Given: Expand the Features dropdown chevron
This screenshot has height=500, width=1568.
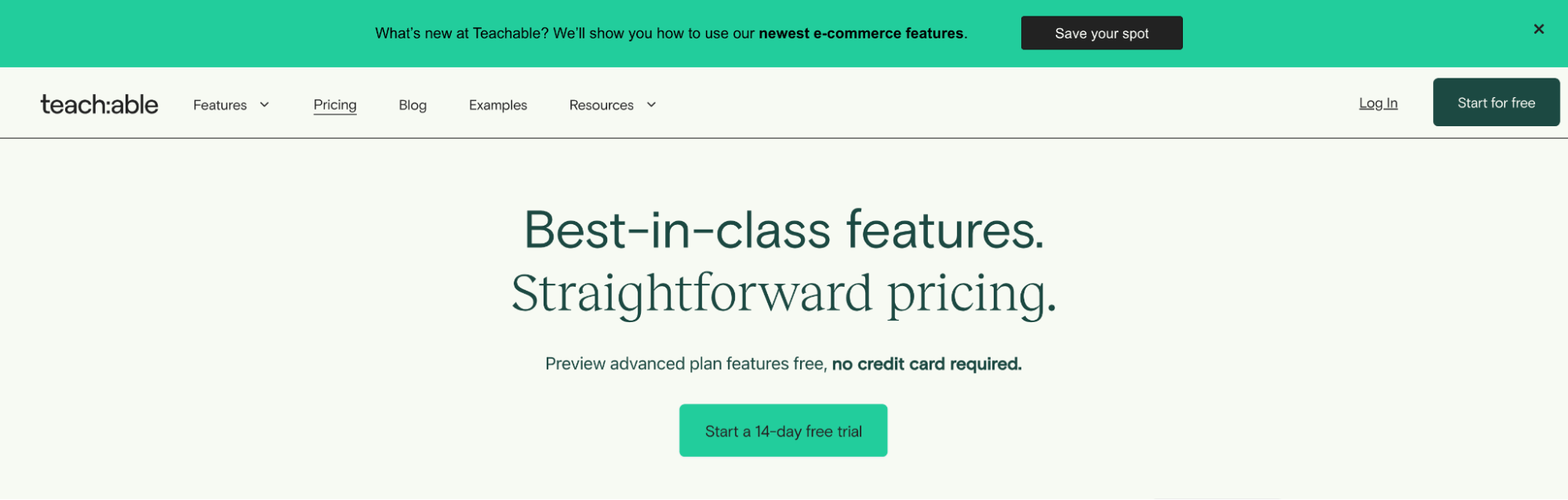Looking at the screenshot, I should [264, 104].
